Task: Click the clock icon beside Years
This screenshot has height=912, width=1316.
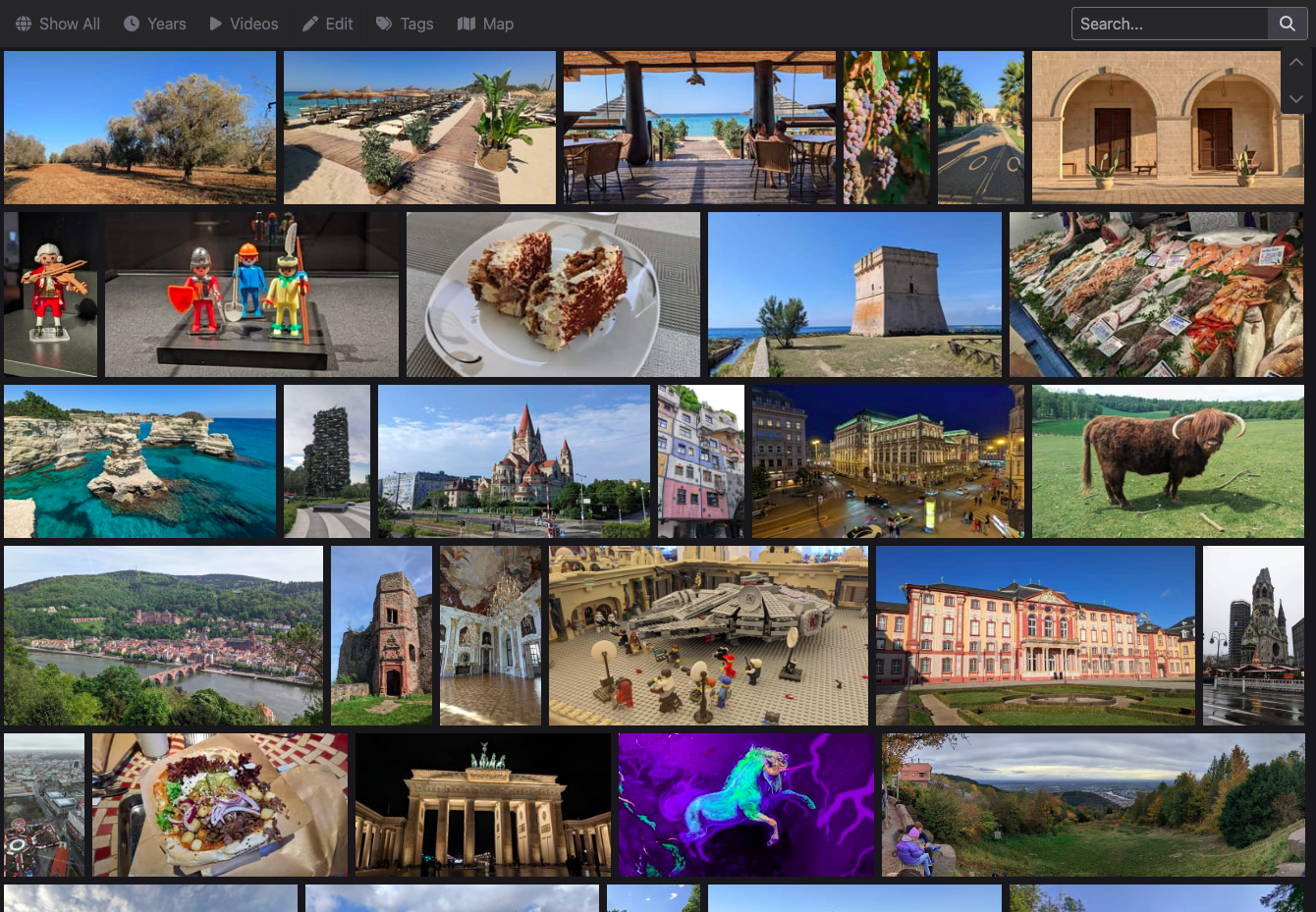Action: click(x=132, y=24)
